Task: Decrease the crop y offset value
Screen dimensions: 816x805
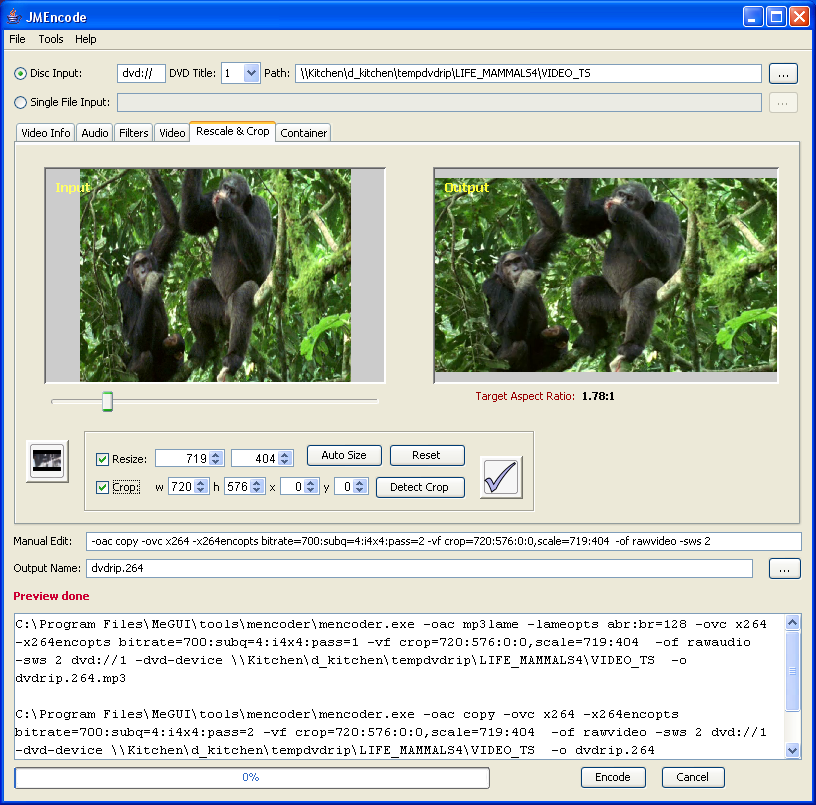Action: pyautogui.click(x=360, y=490)
